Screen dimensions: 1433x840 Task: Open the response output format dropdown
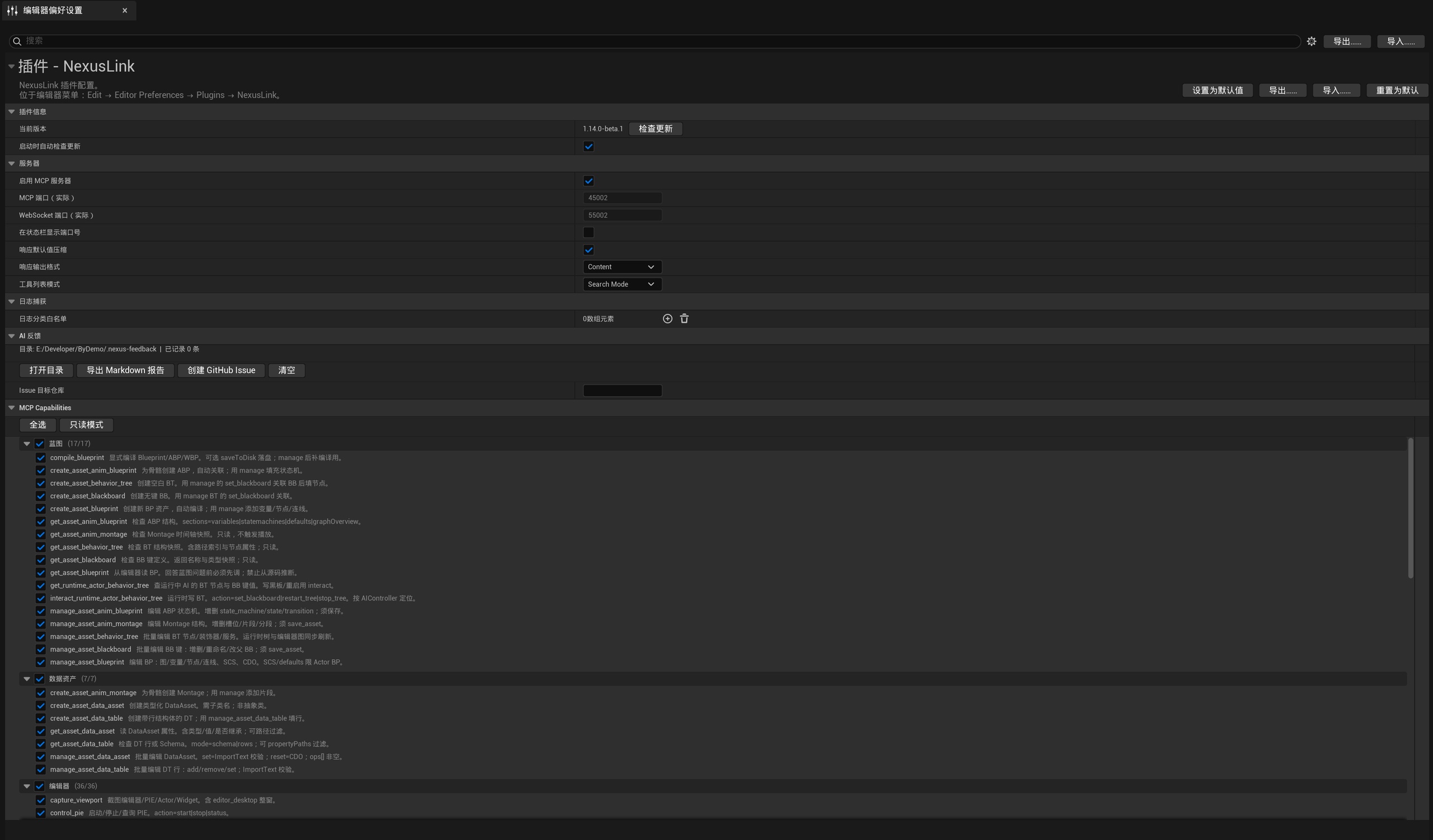point(622,267)
